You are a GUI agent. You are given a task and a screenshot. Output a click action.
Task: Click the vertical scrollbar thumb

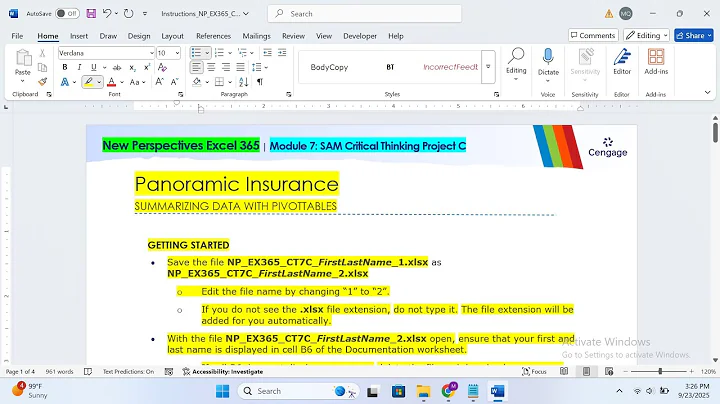pos(715,132)
